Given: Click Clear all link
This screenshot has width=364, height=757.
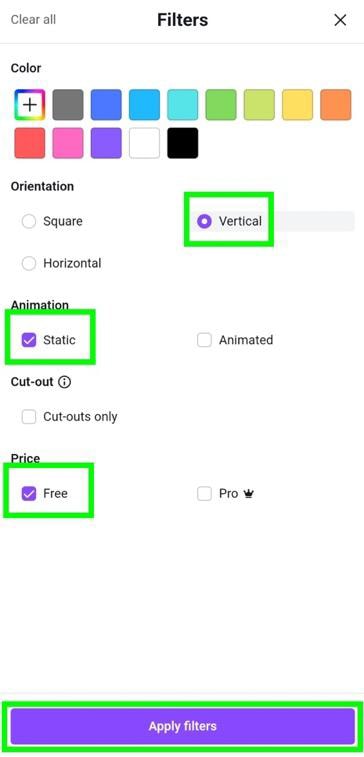Looking at the screenshot, I should [33, 20].
